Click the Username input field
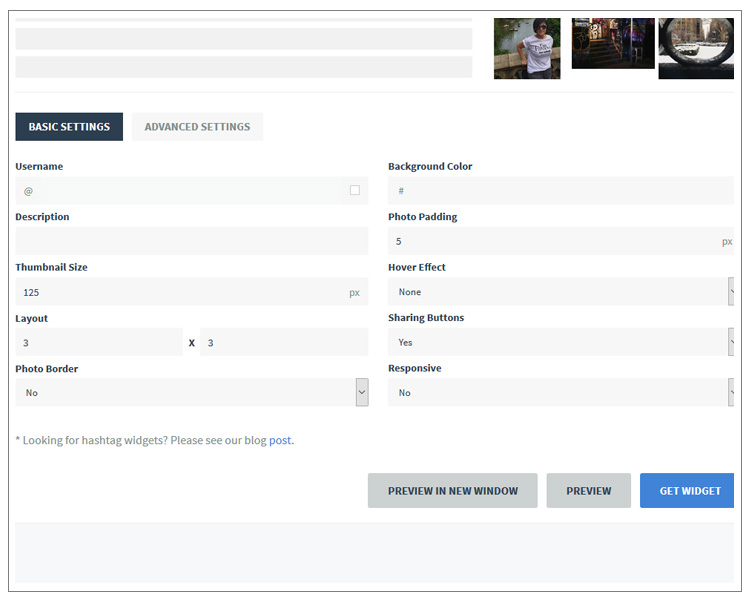This screenshot has width=750, height=600. click(x=191, y=190)
